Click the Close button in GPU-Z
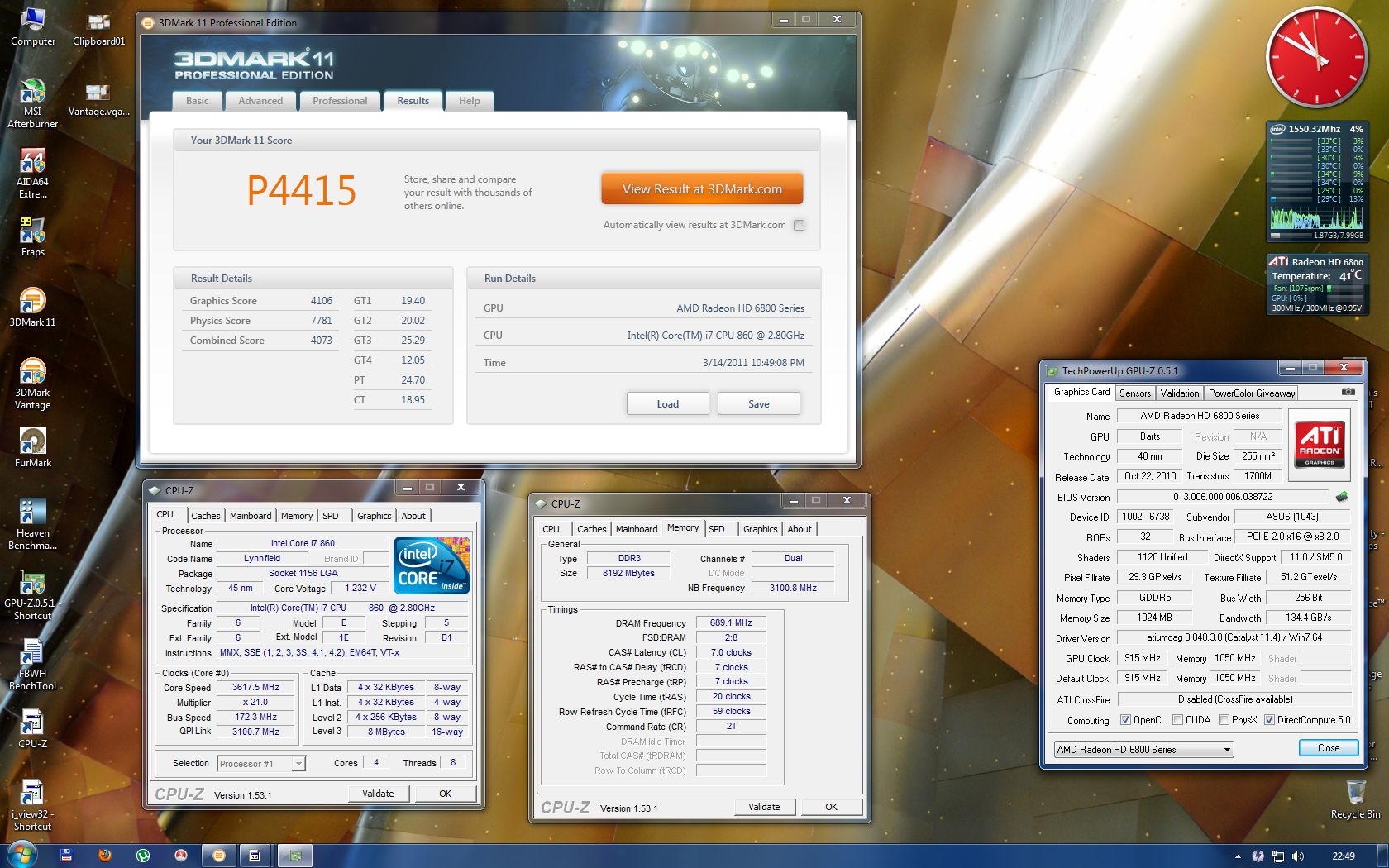 coord(1329,748)
